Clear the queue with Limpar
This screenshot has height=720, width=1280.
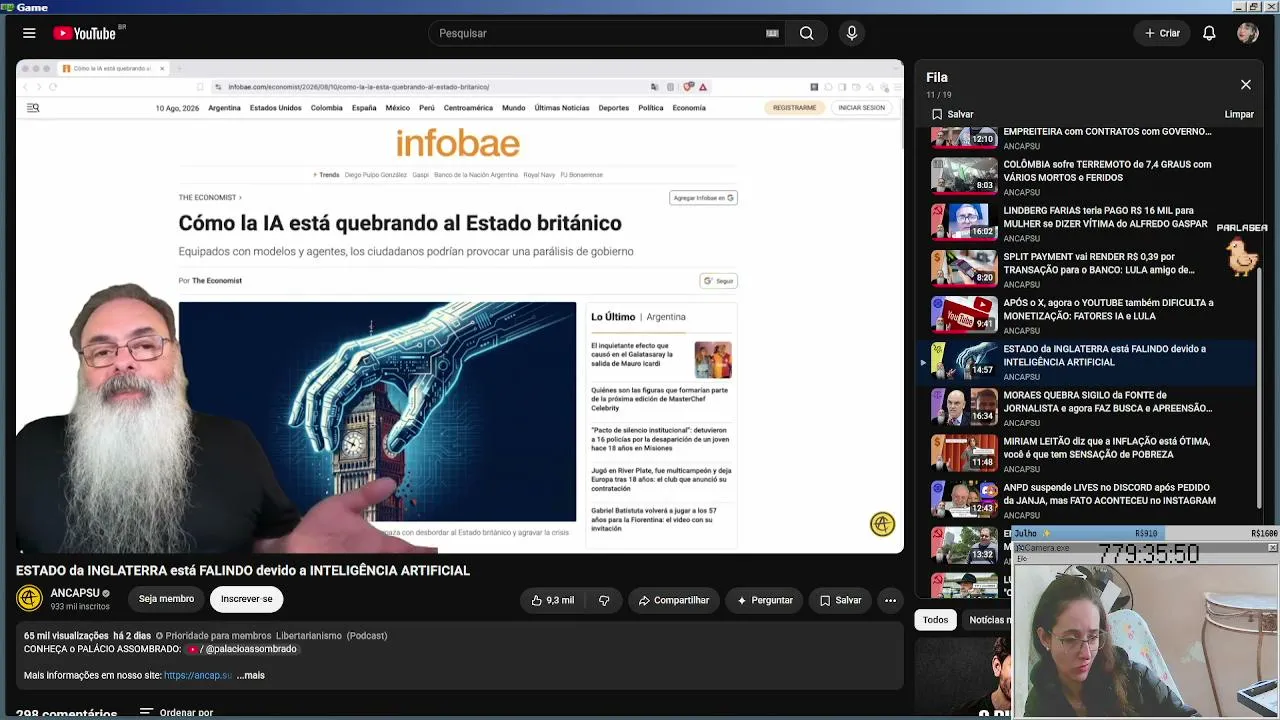1239,114
